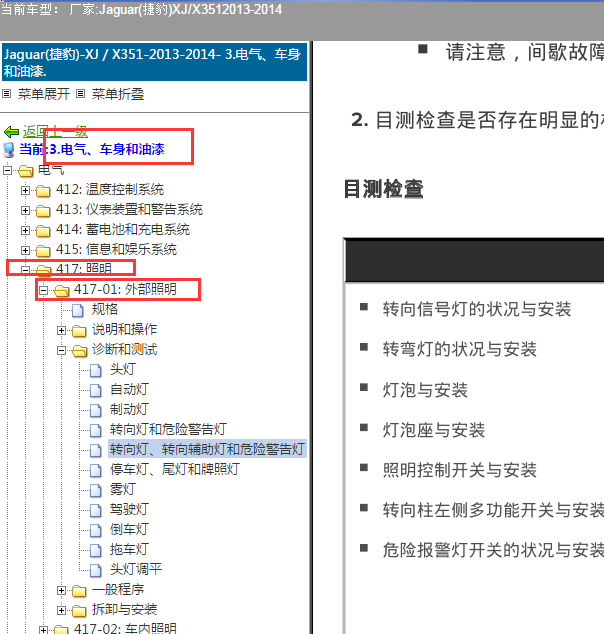This screenshot has width=604, height=634.
Task: Open the 头灯调平 diagnostic page
Action: pyautogui.click(x=136, y=570)
